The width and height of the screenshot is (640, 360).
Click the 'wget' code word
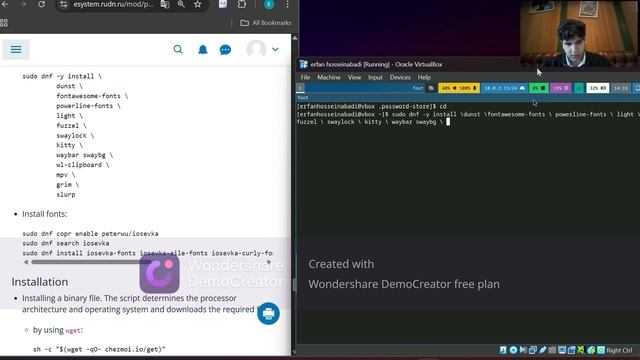(73, 331)
